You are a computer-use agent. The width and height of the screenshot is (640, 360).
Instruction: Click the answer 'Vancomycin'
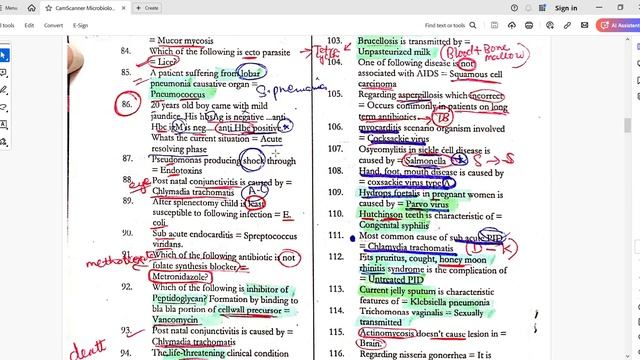click(x=175, y=319)
